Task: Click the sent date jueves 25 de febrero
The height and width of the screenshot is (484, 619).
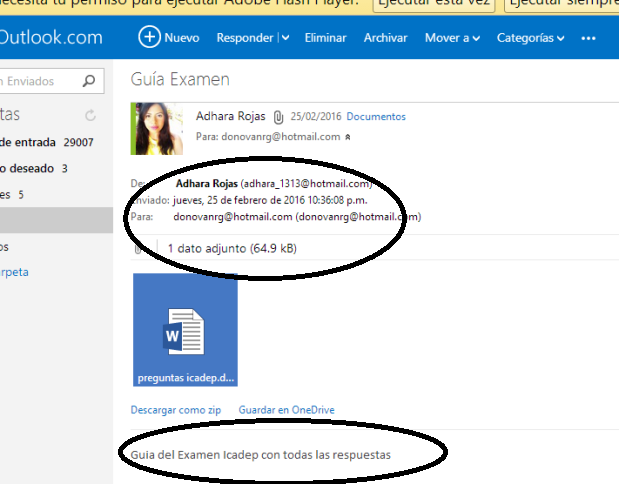Action: [x=270, y=200]
